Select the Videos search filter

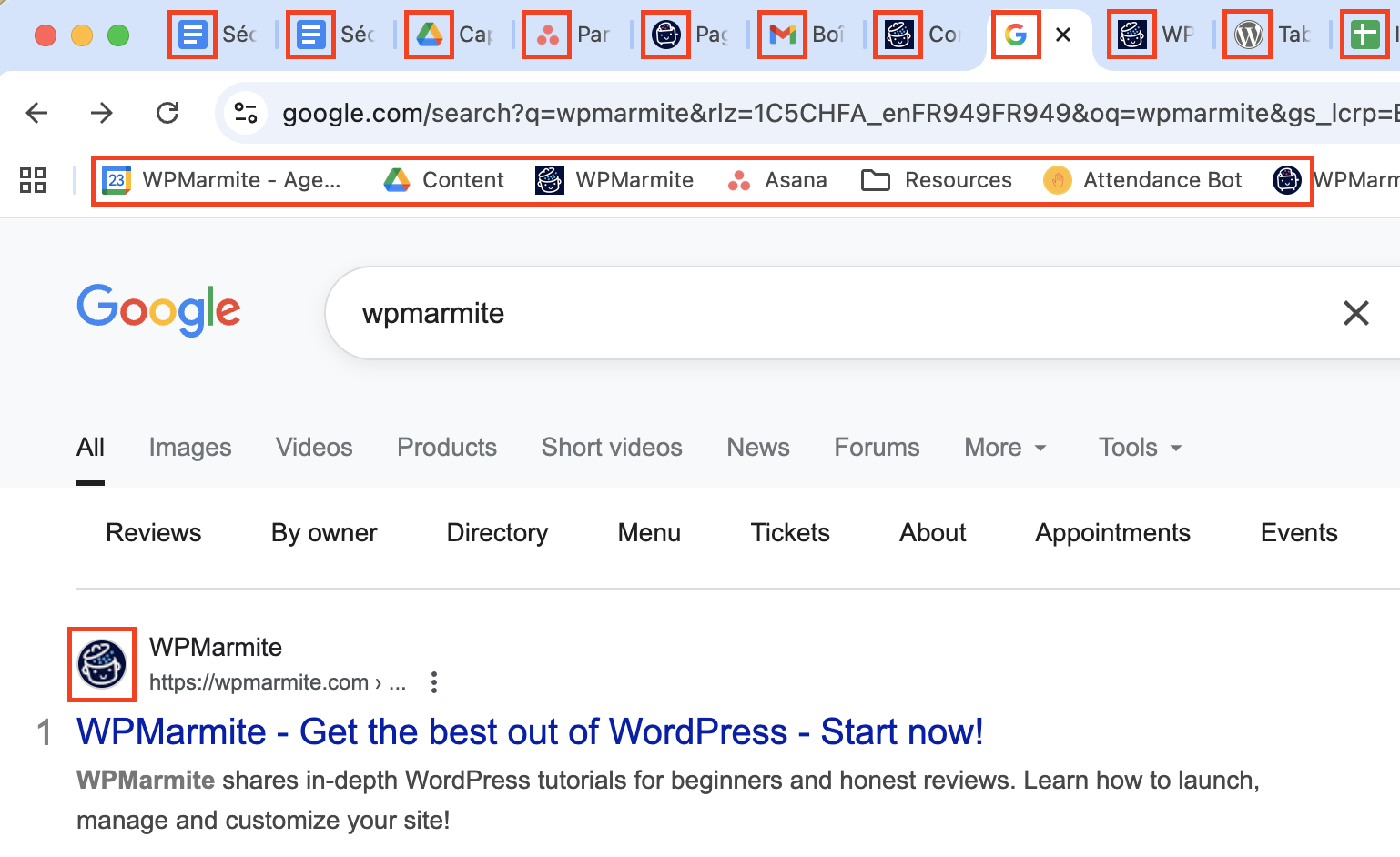click(314, 448)
